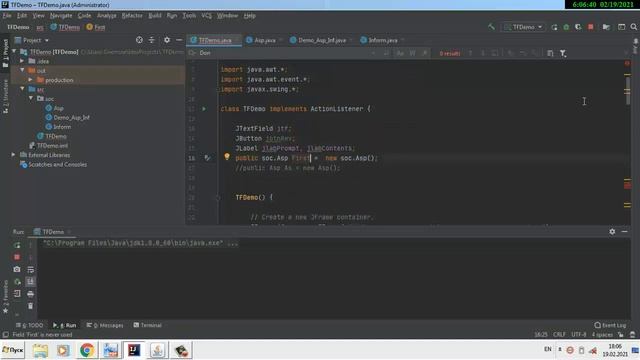Image resolution: width=640 pixels, height=360 pixels.
Task: Click the green Debug bug icon
Action: coord(566,27)
